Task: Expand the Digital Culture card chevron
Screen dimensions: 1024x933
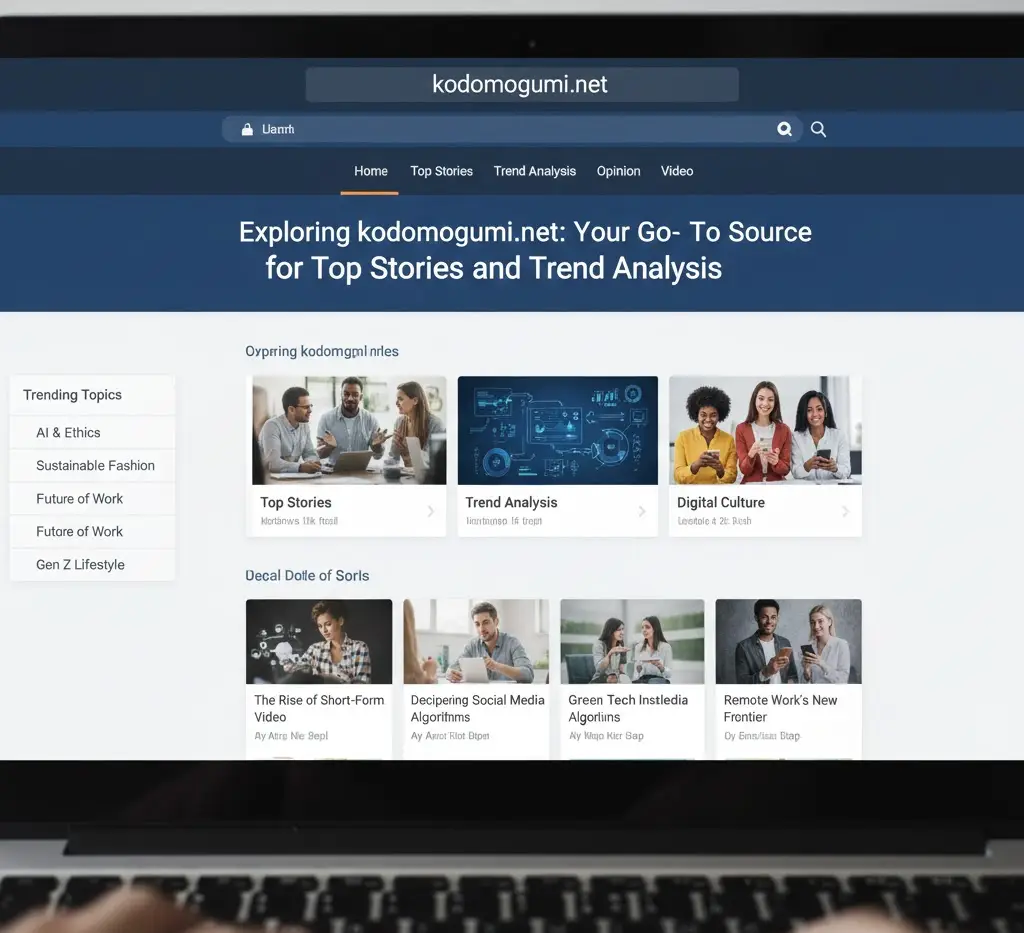Action: [848, 511]
